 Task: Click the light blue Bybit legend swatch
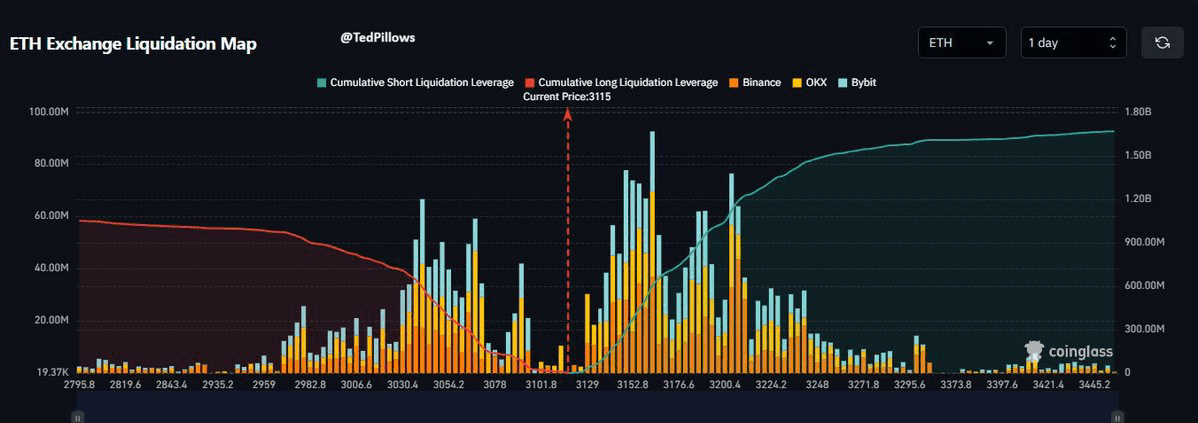pyautogui.click(x=843, y=82)
